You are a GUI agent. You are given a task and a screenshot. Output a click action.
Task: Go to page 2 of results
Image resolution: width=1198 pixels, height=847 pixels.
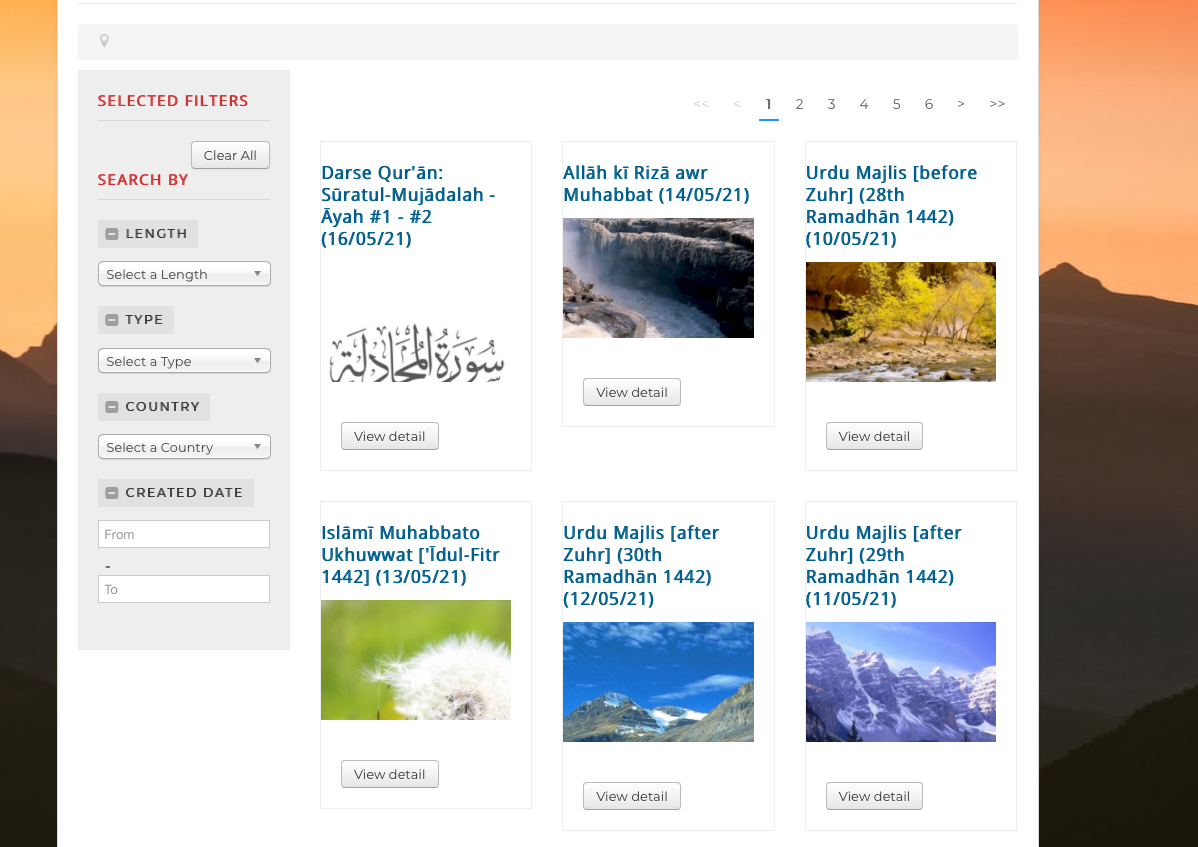799,105
